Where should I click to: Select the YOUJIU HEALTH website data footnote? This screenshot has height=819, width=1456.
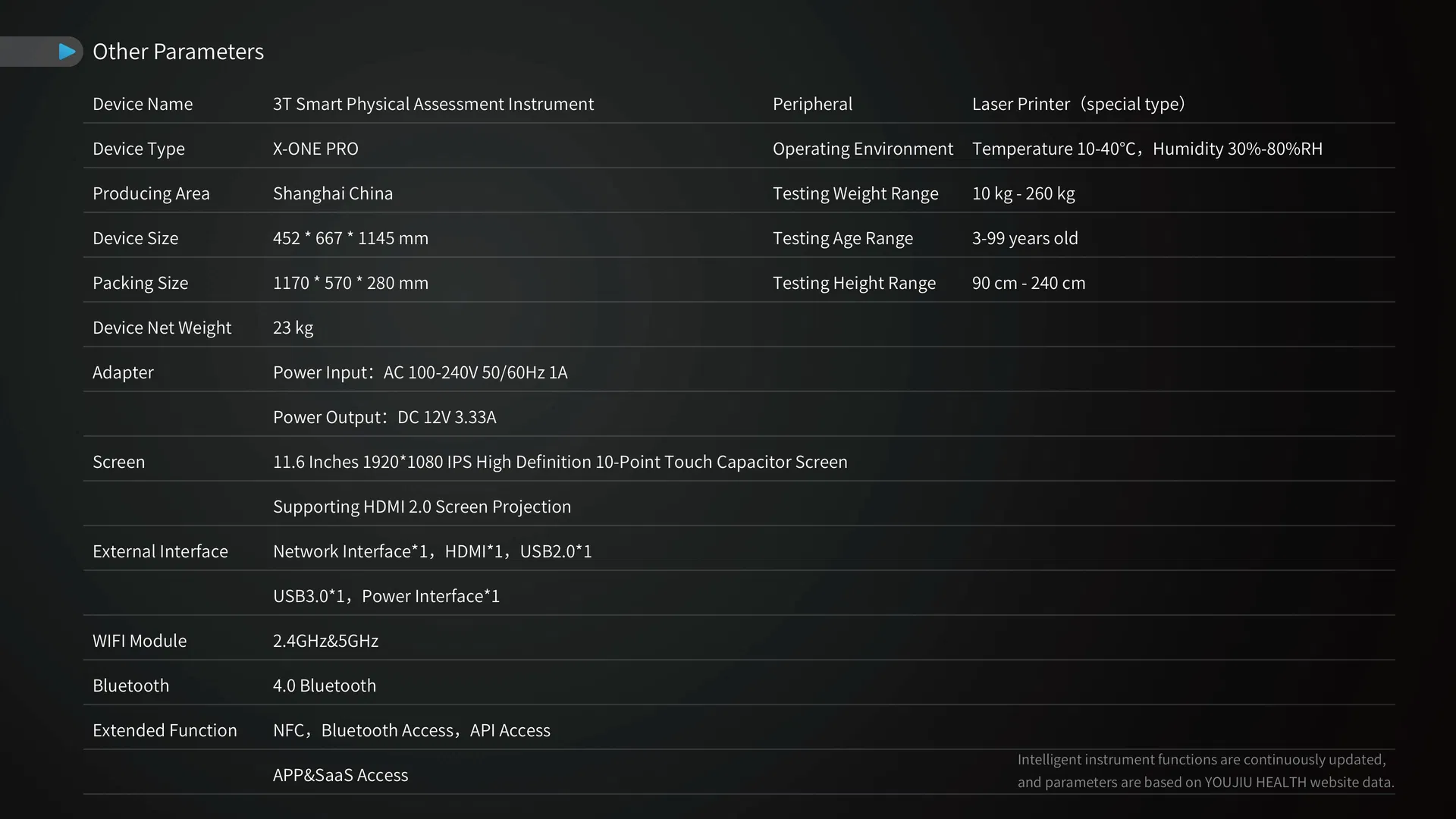[1206, 770]
